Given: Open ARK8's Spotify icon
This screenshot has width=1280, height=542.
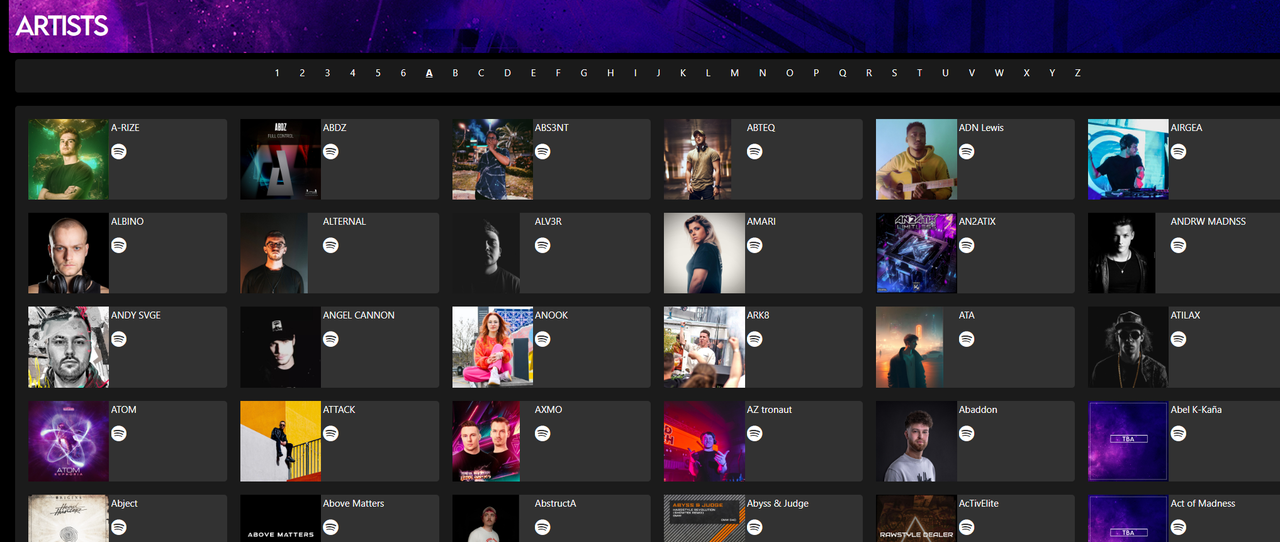Looking at the screenshot, I should [755, 339].
